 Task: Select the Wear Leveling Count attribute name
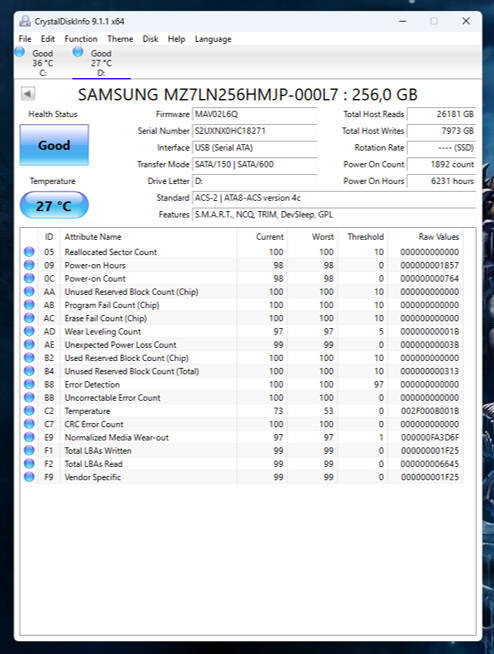click(x=103, y=332)
